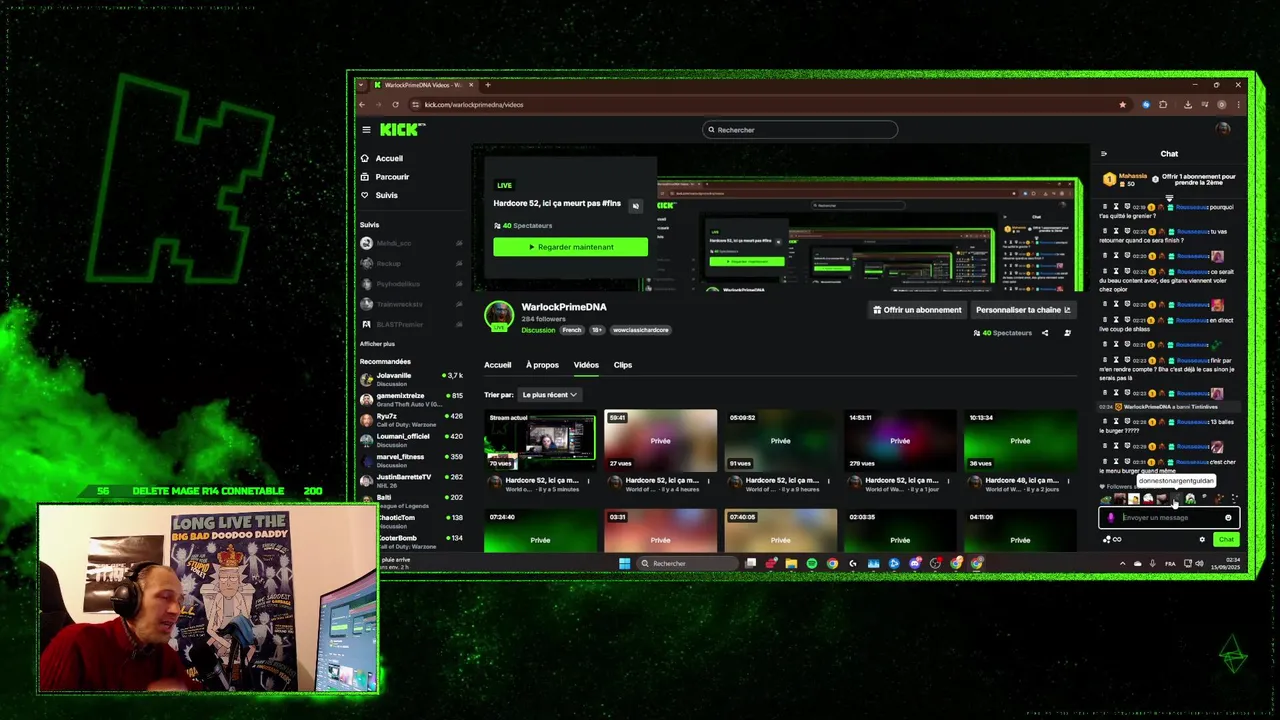This screenshot has height=720, width=1280.
Task: Open the 59:41 private video thumbnail
Action: pyautogui.click(x=660, y=440)
